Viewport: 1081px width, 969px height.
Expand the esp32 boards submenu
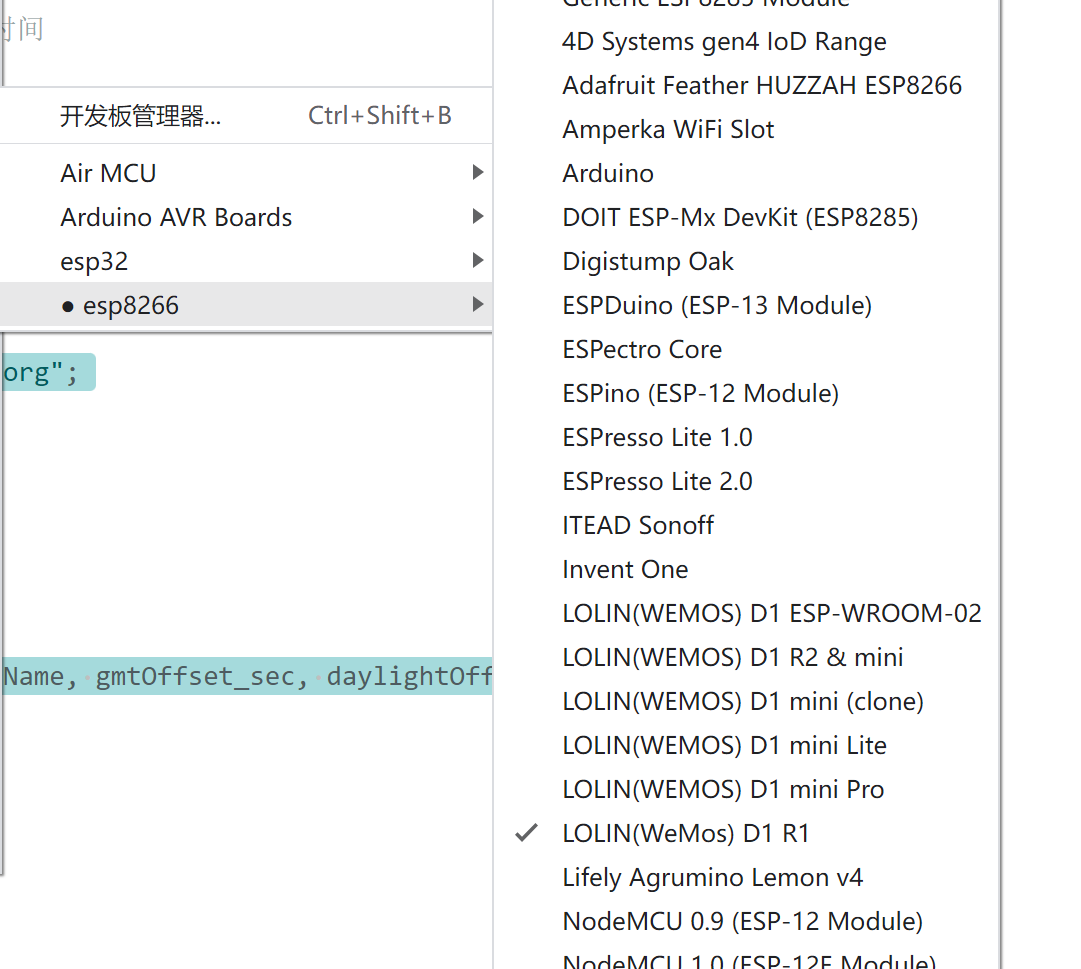point(246,261)
